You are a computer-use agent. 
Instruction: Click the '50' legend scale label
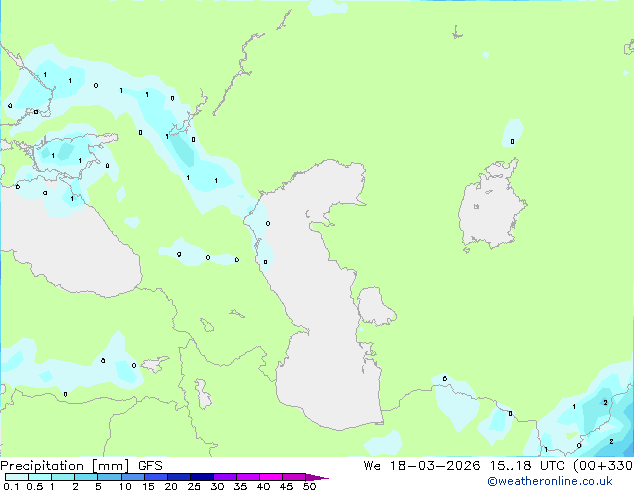[309, 486]
